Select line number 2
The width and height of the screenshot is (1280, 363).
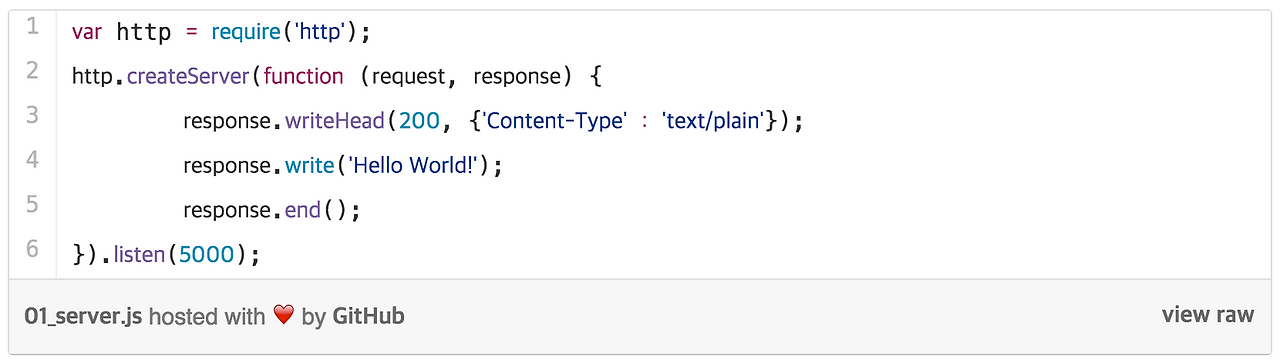33,71
